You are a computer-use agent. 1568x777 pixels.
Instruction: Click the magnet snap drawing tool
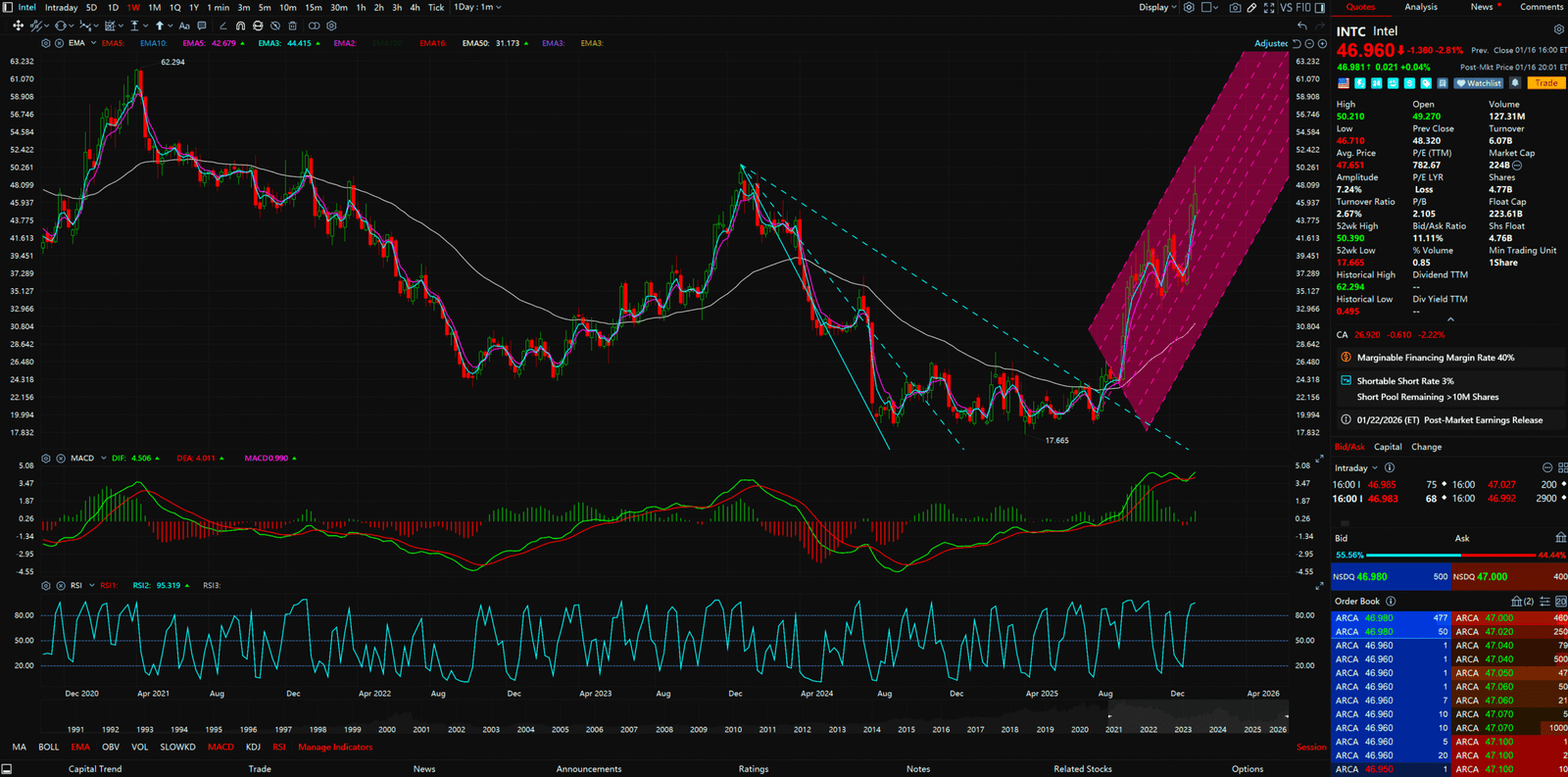point(240,26)
